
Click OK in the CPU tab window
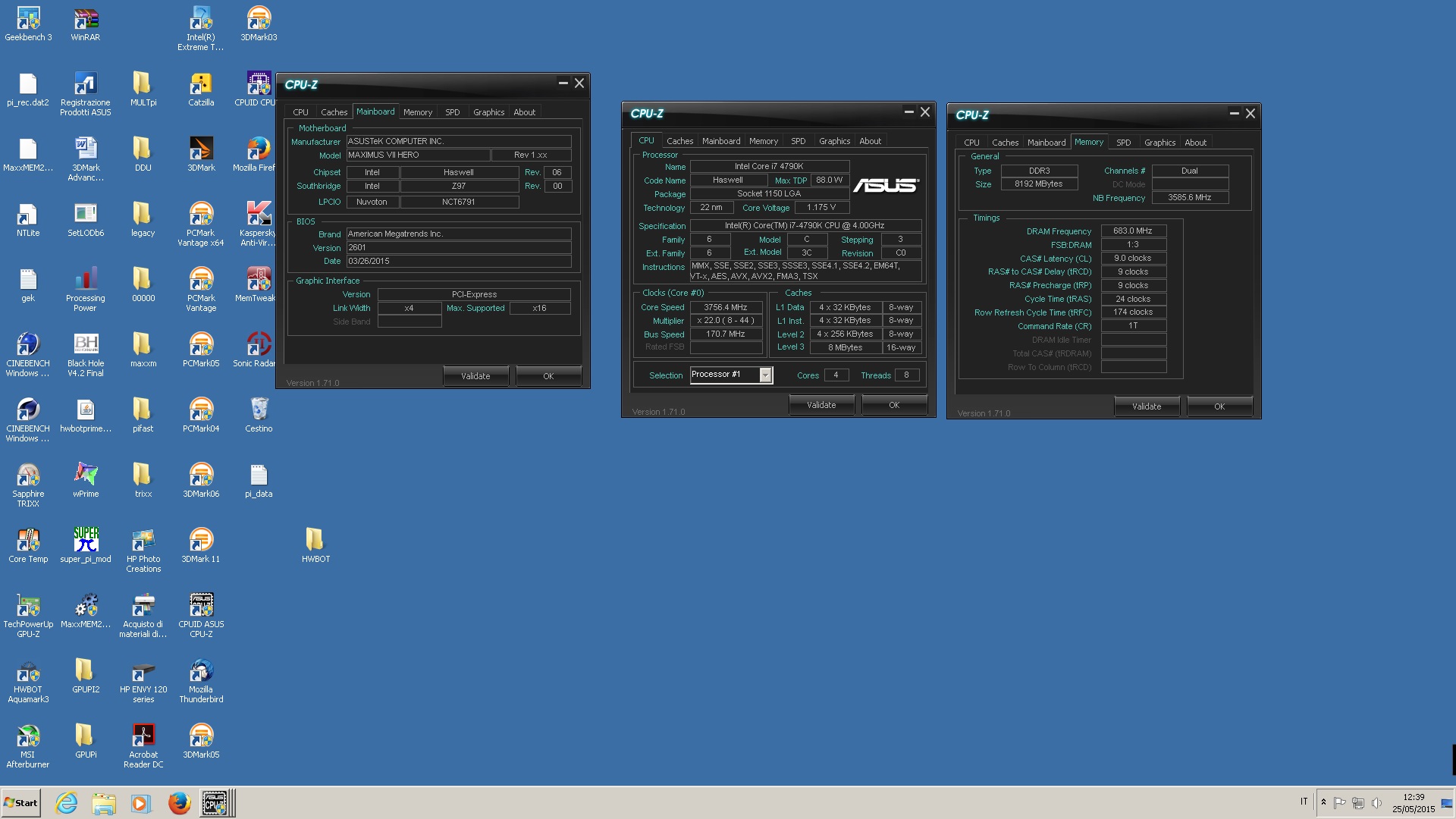[894, 405]
